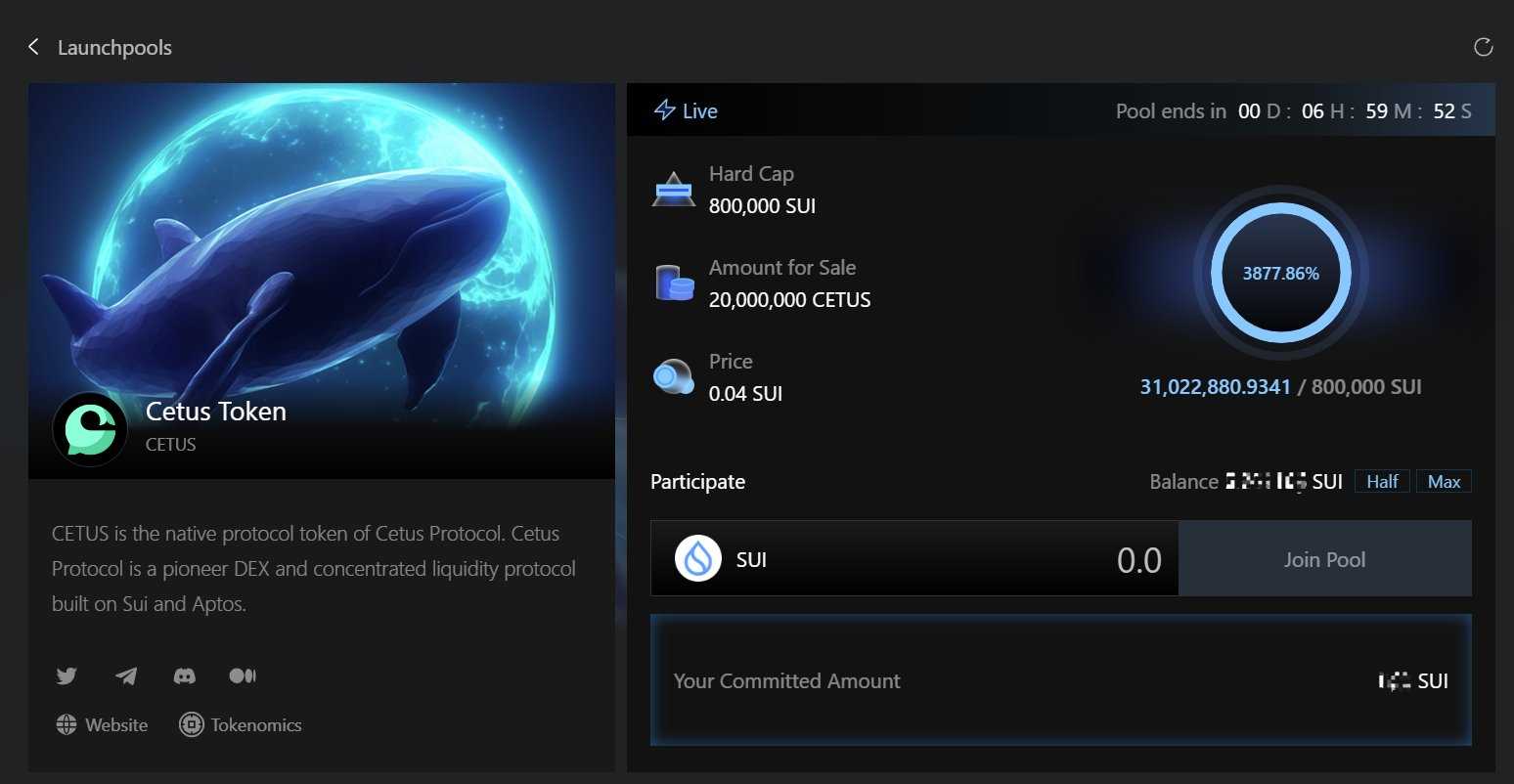
Task: Select the Max balance button
Action: tap(1444, 481)
